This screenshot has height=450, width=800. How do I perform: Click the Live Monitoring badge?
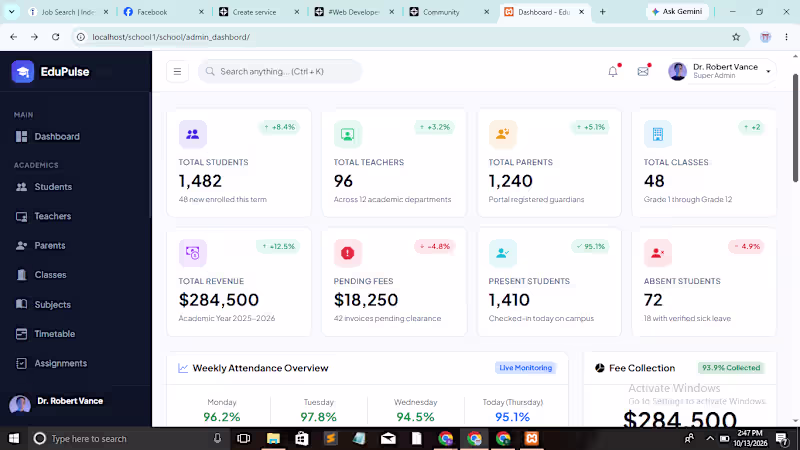[x=526, y=368]
